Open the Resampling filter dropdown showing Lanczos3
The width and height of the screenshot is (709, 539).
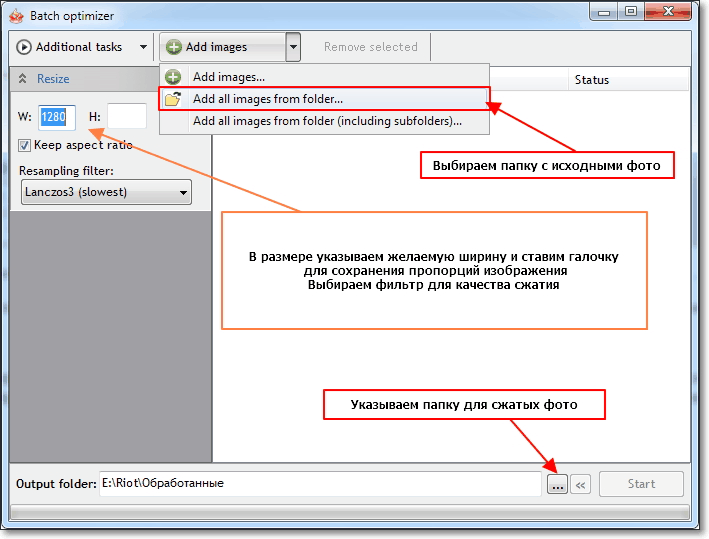click(106, 192)
